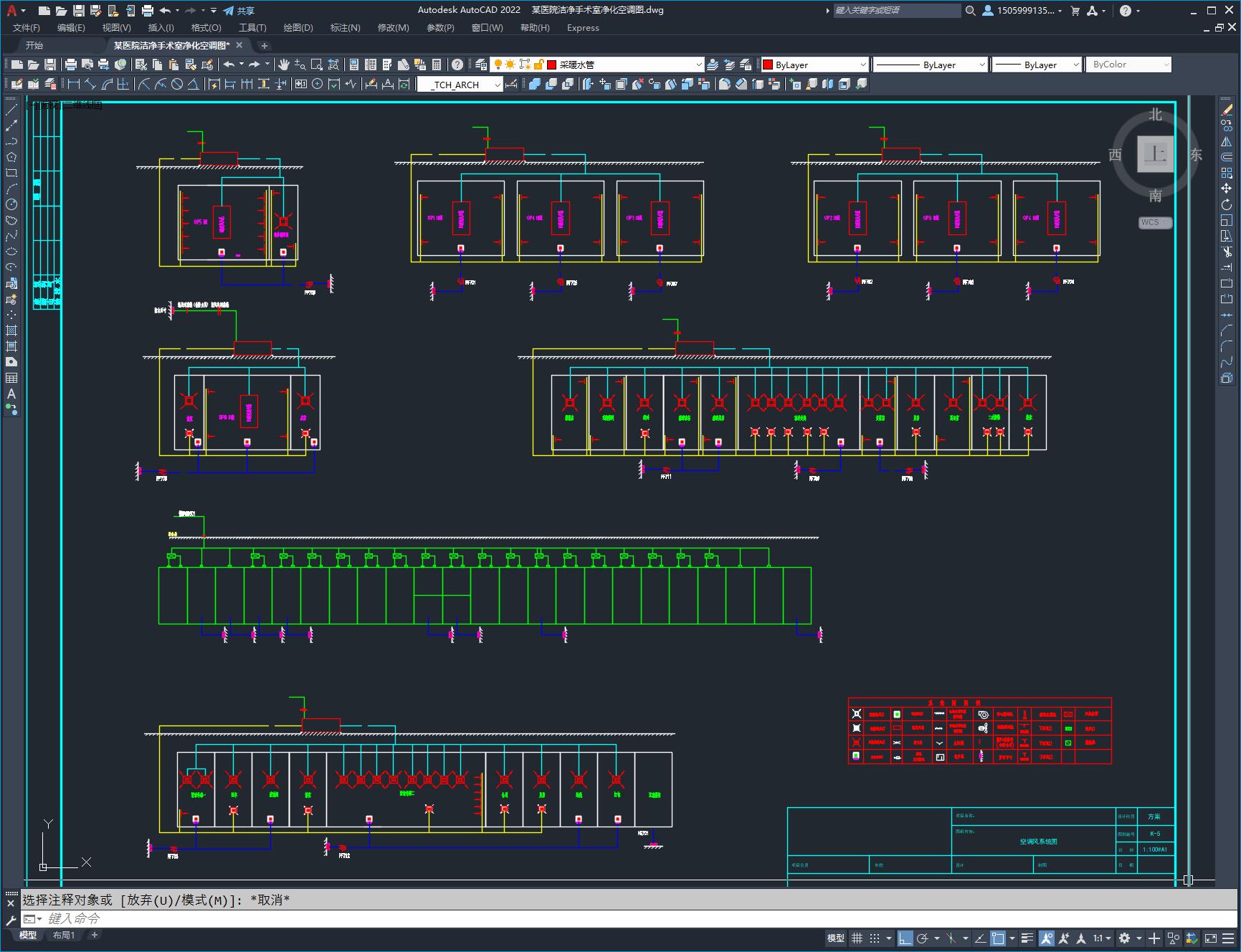This screenshot has width=1241, height=952.
Task: Expand the _TCH_ARCH dimension style dropdown
Action: pos(460,85)
